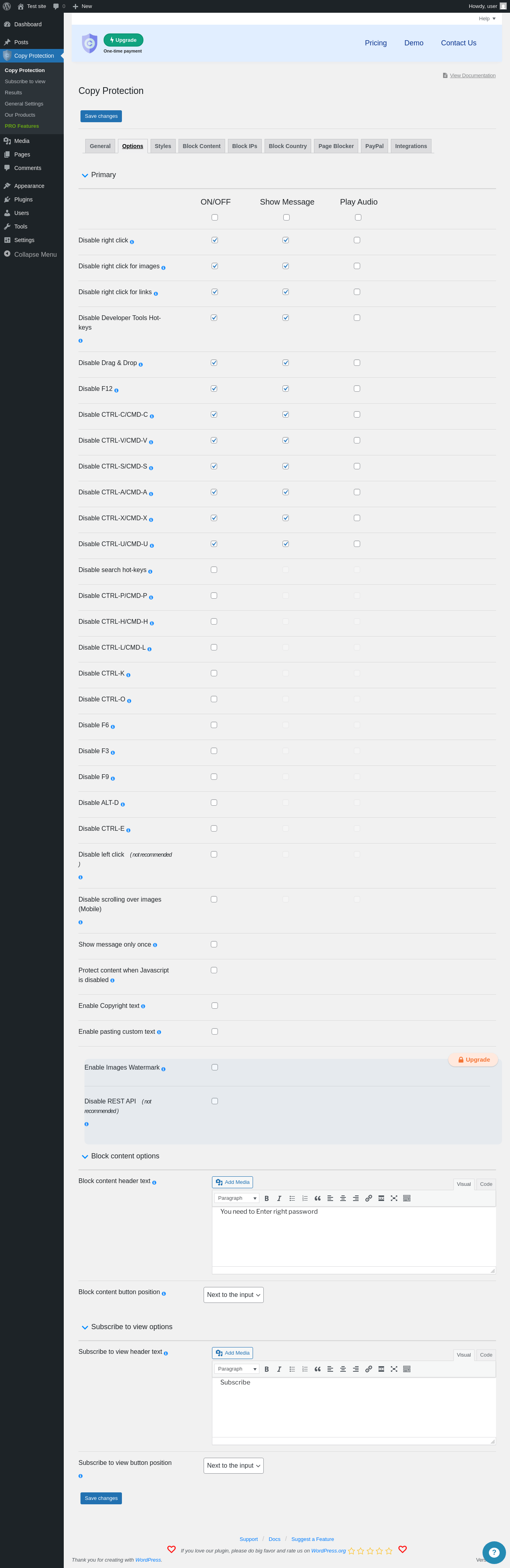This screenshot has width=510, height=1568.
Task: Switch to the Styles tab
Action: point(163,146)
